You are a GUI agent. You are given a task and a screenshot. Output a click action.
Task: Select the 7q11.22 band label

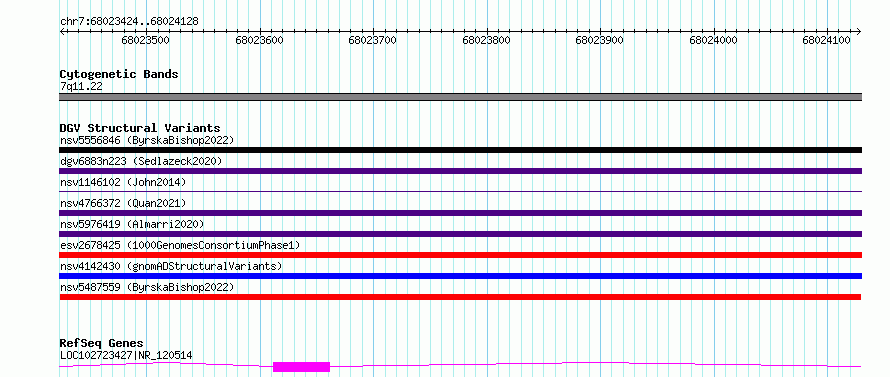pos(81,87)
